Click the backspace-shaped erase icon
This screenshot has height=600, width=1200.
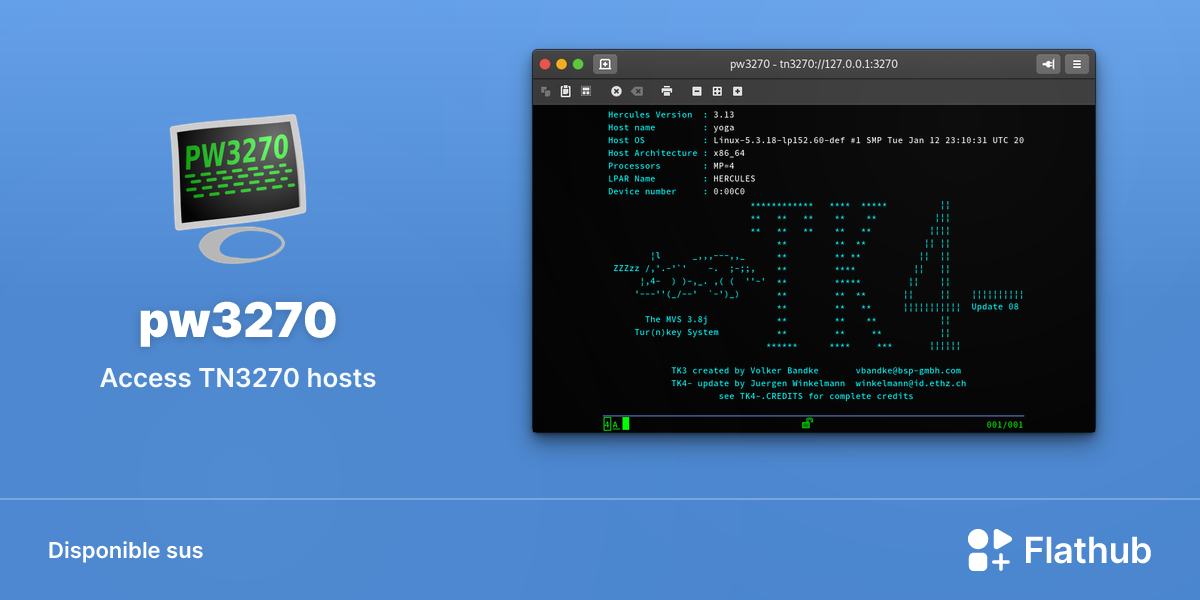637,91
